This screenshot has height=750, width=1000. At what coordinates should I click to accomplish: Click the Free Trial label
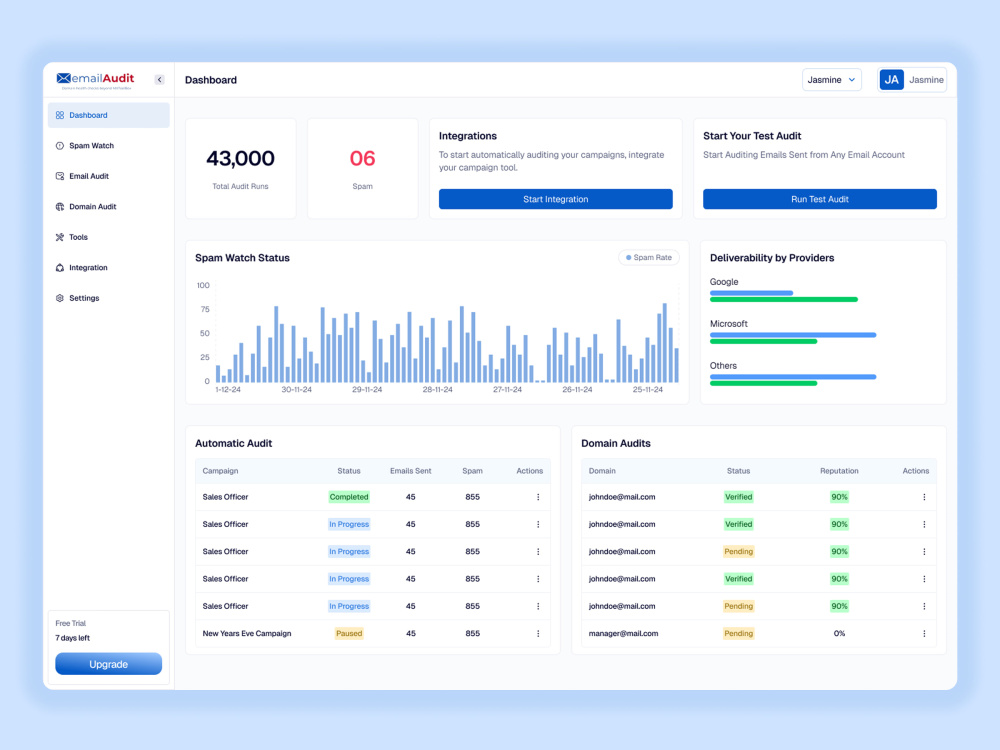click(x=70, y=623)
